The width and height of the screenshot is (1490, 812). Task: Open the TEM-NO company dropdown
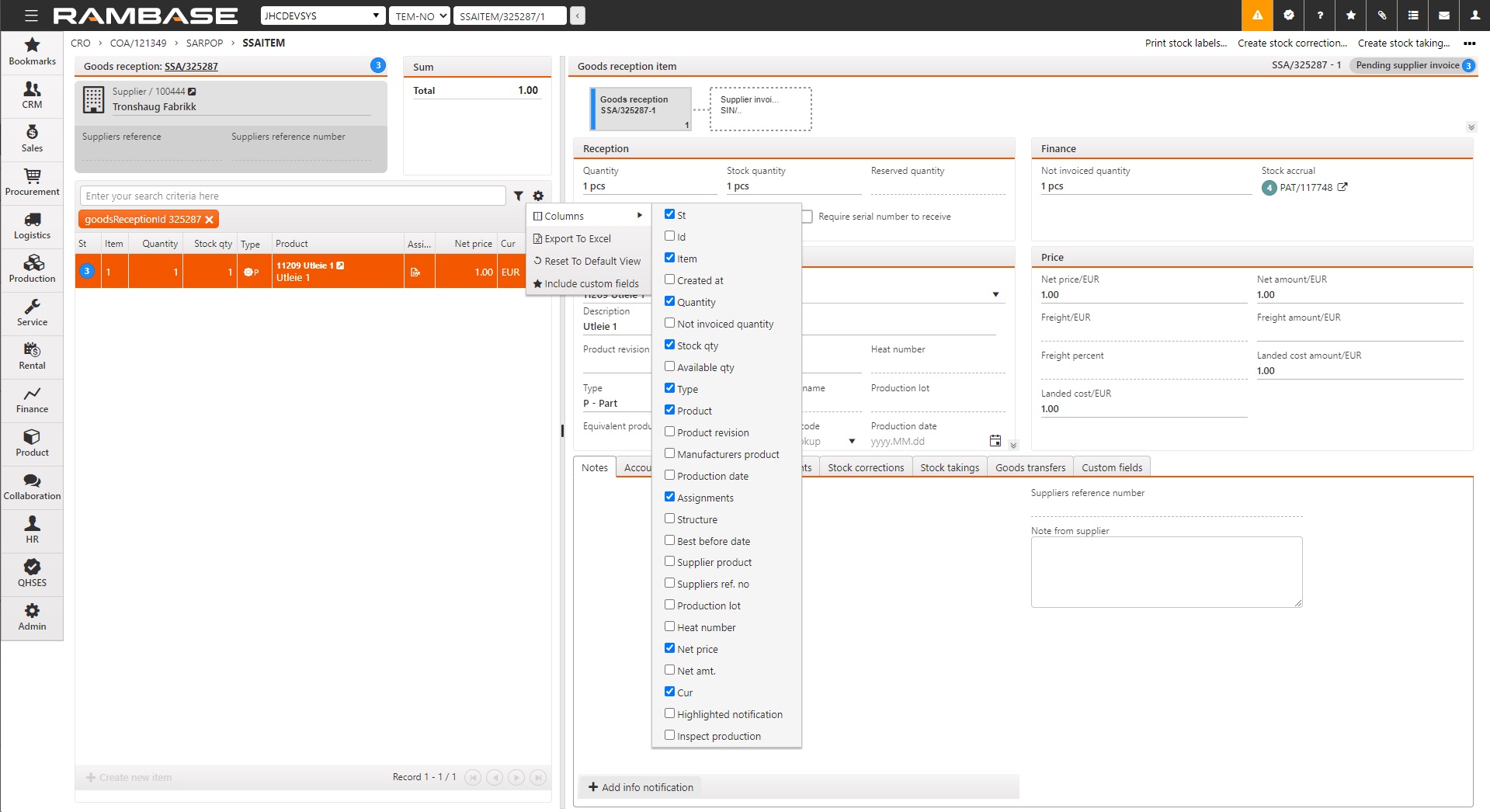419,16
